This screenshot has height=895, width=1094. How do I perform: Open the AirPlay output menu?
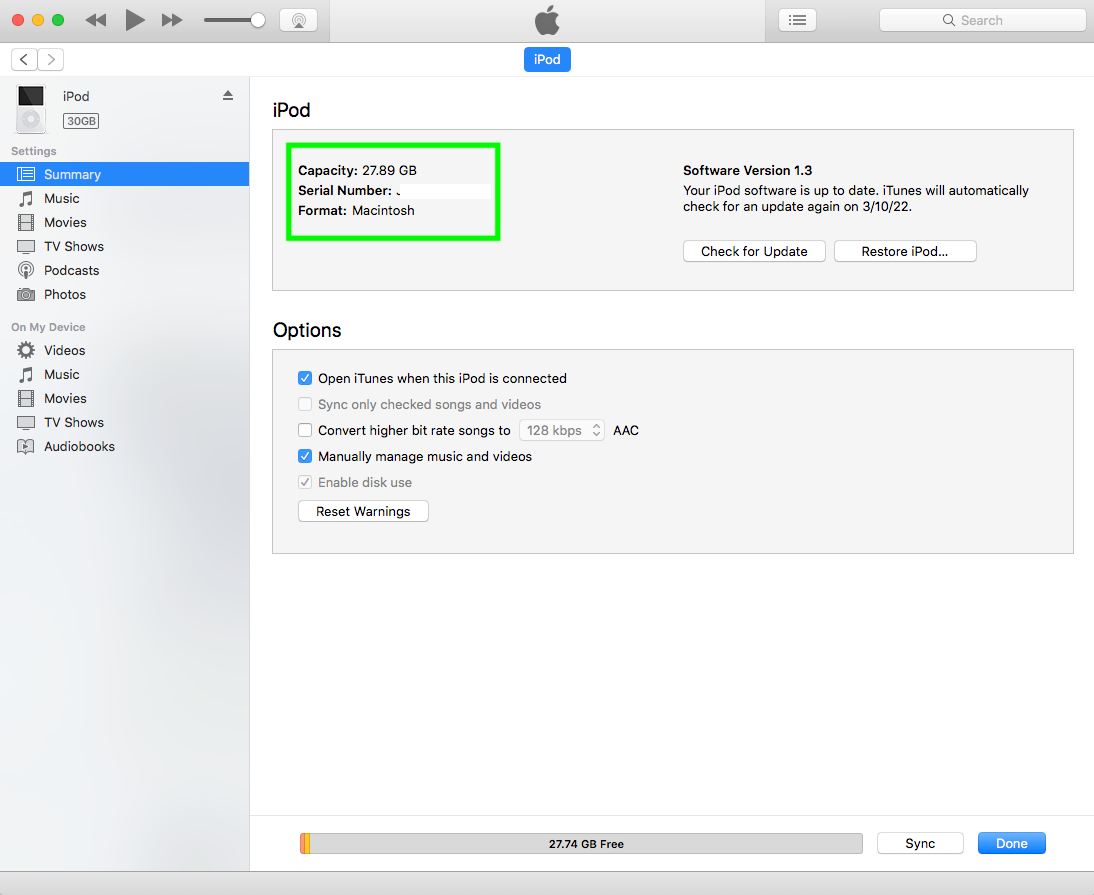click(299, 20)
